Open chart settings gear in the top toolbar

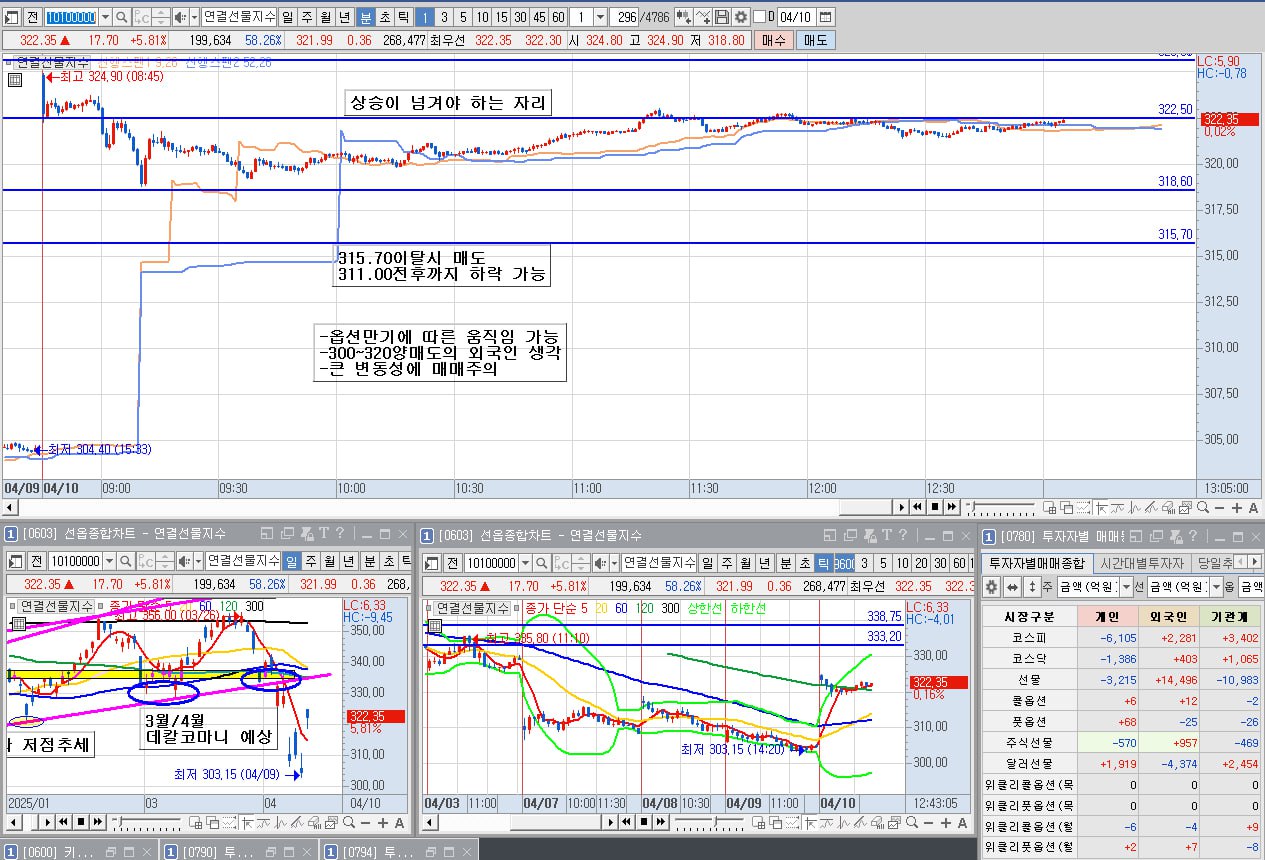740,17
